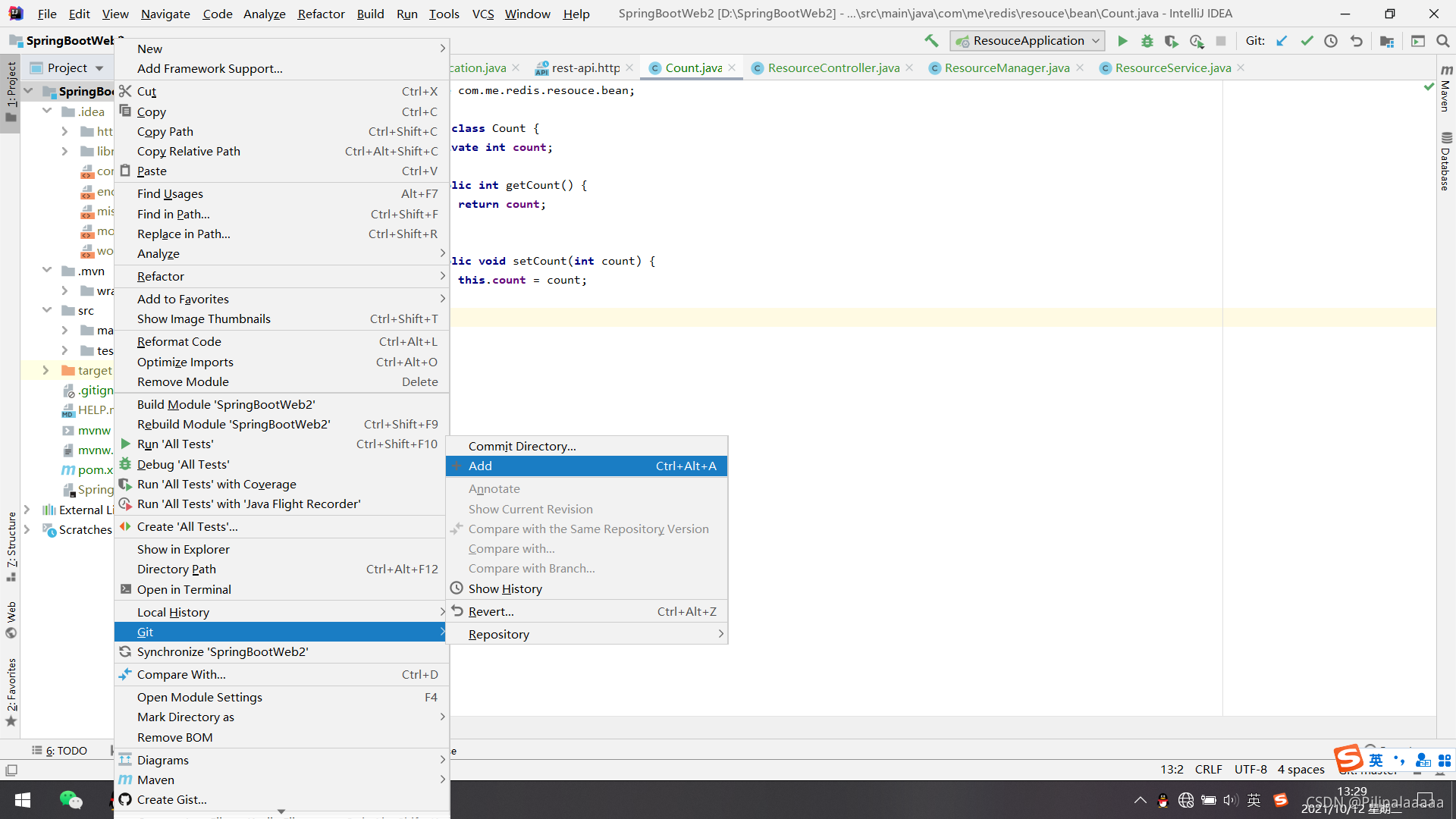Expand the target folder in tree

click(45, 370)
